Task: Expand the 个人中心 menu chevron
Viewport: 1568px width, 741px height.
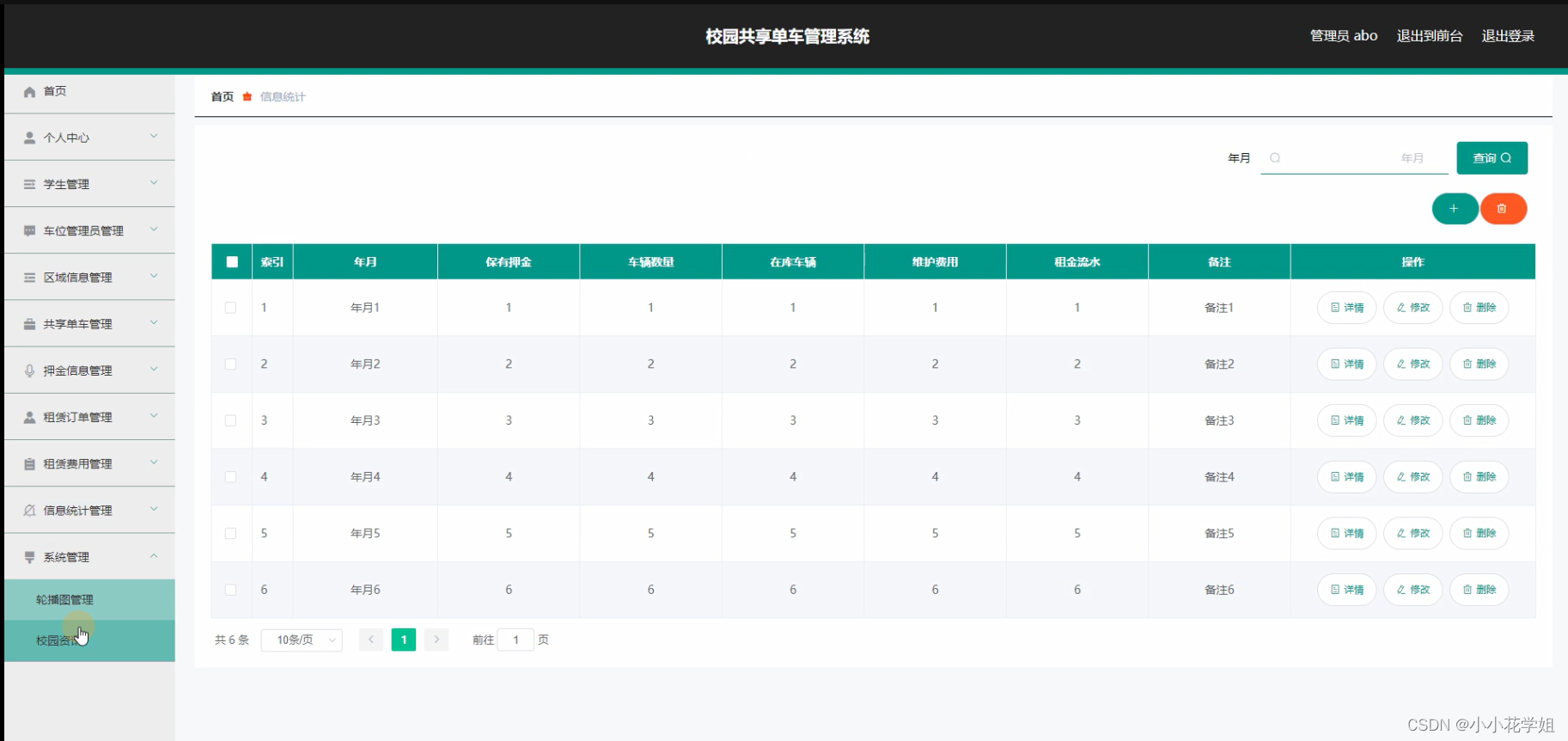Action: tap(154, 136)
